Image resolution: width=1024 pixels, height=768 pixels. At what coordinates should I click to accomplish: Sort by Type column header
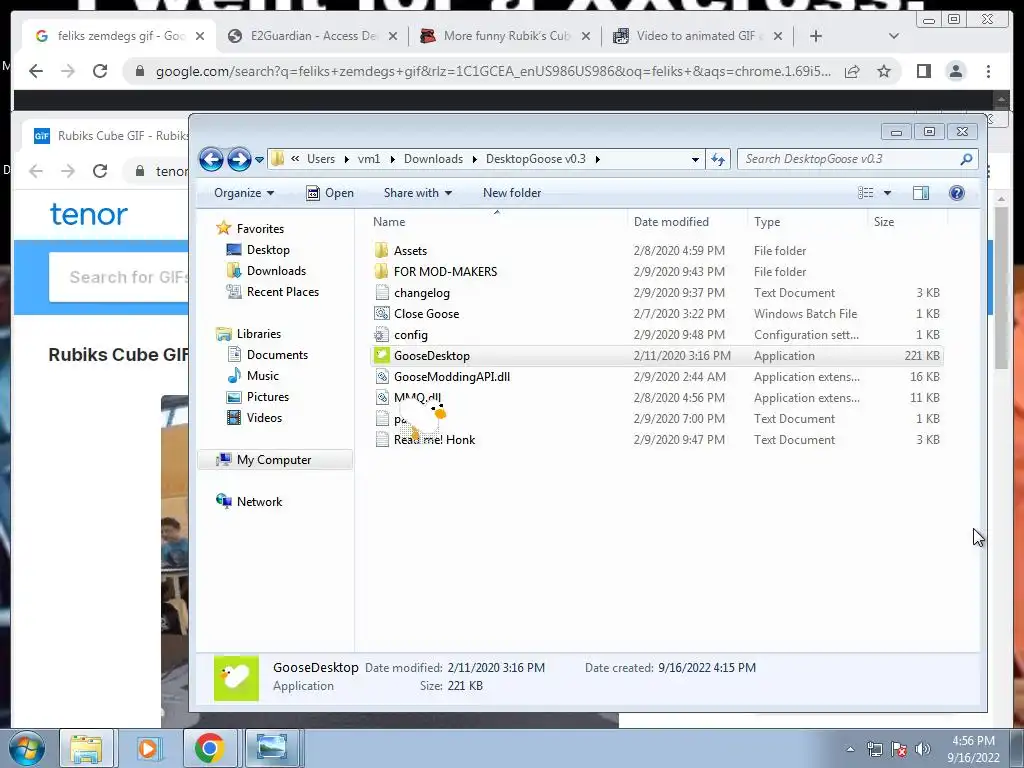tap(767, 222)
